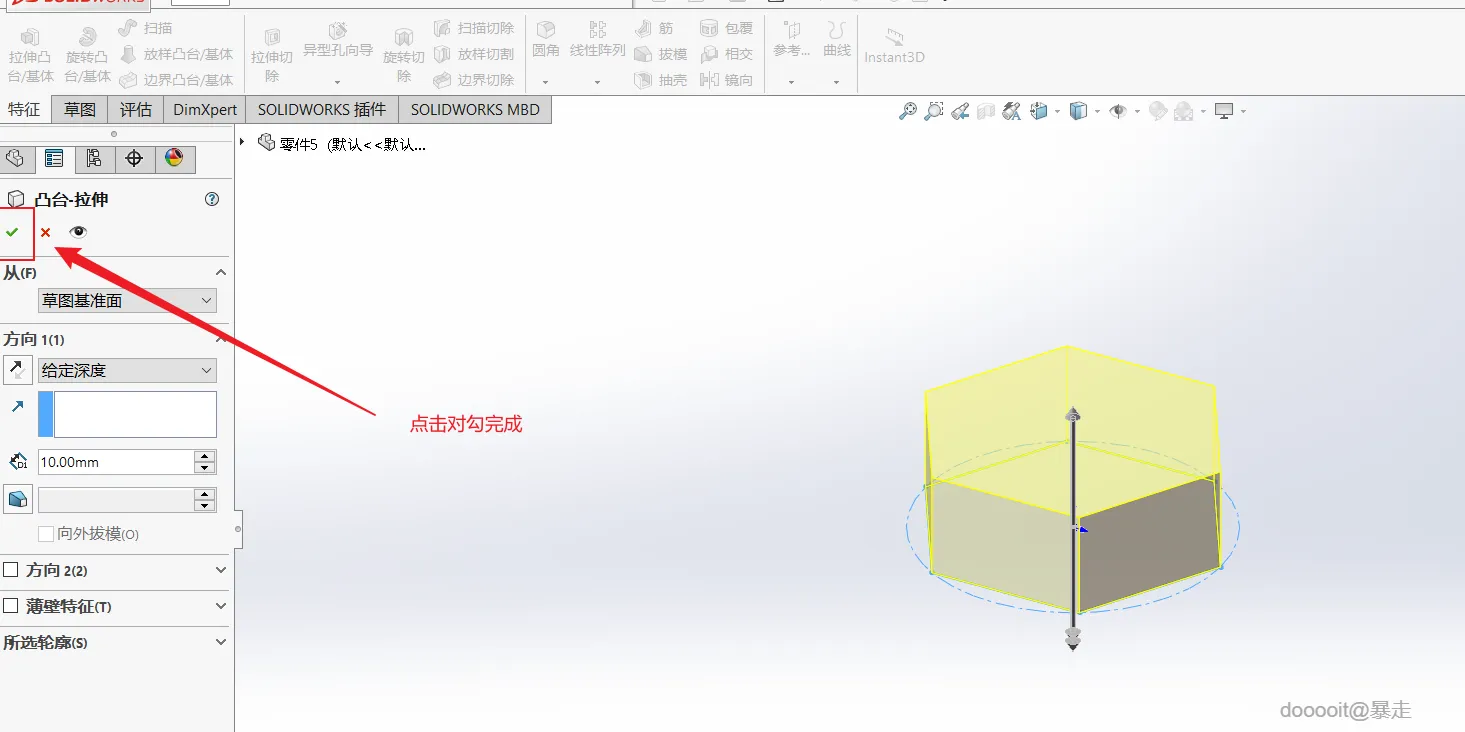Screen dimensions: 1465x732
Task: Click the draft on/off icon button
Action: [18, 499]
